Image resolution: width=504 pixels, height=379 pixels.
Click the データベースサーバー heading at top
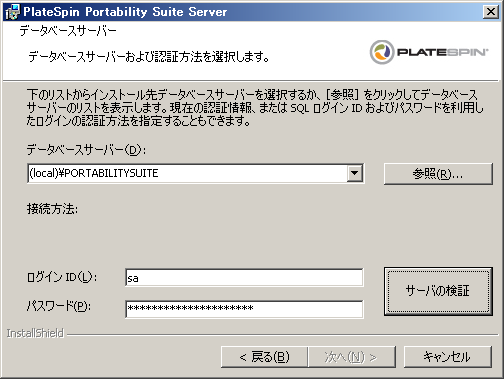pos(68,31)
